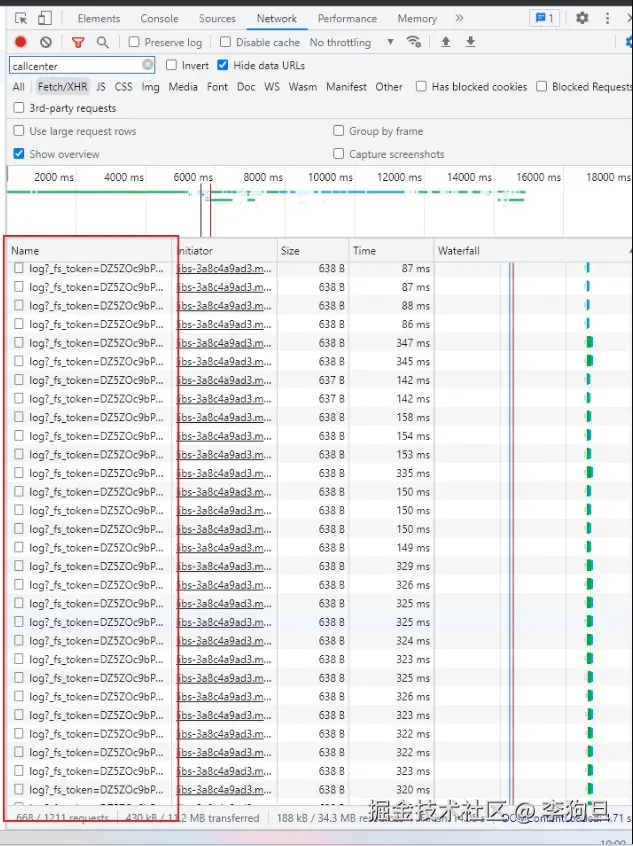Enable Disable cache checkbox
Viewport: 633px width, 846px height.
coord(226,42)
